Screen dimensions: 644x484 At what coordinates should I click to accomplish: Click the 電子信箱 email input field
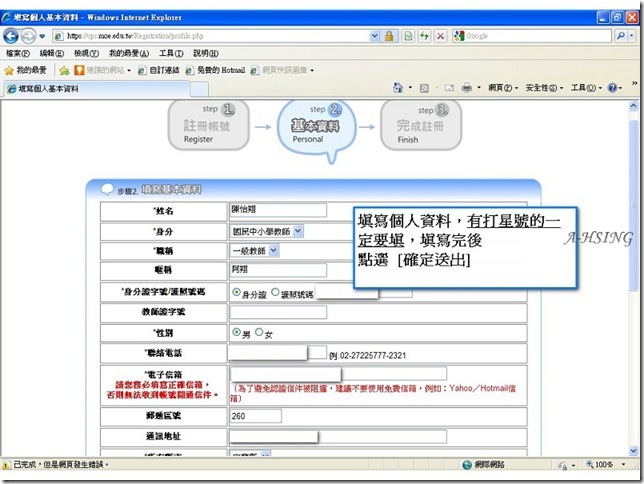338,374
